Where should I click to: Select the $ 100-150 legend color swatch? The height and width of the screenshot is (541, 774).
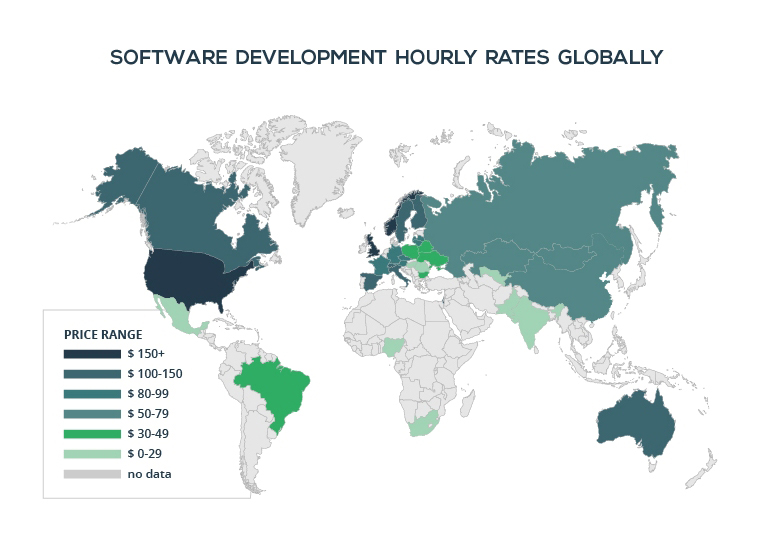[x=91, y=374]
